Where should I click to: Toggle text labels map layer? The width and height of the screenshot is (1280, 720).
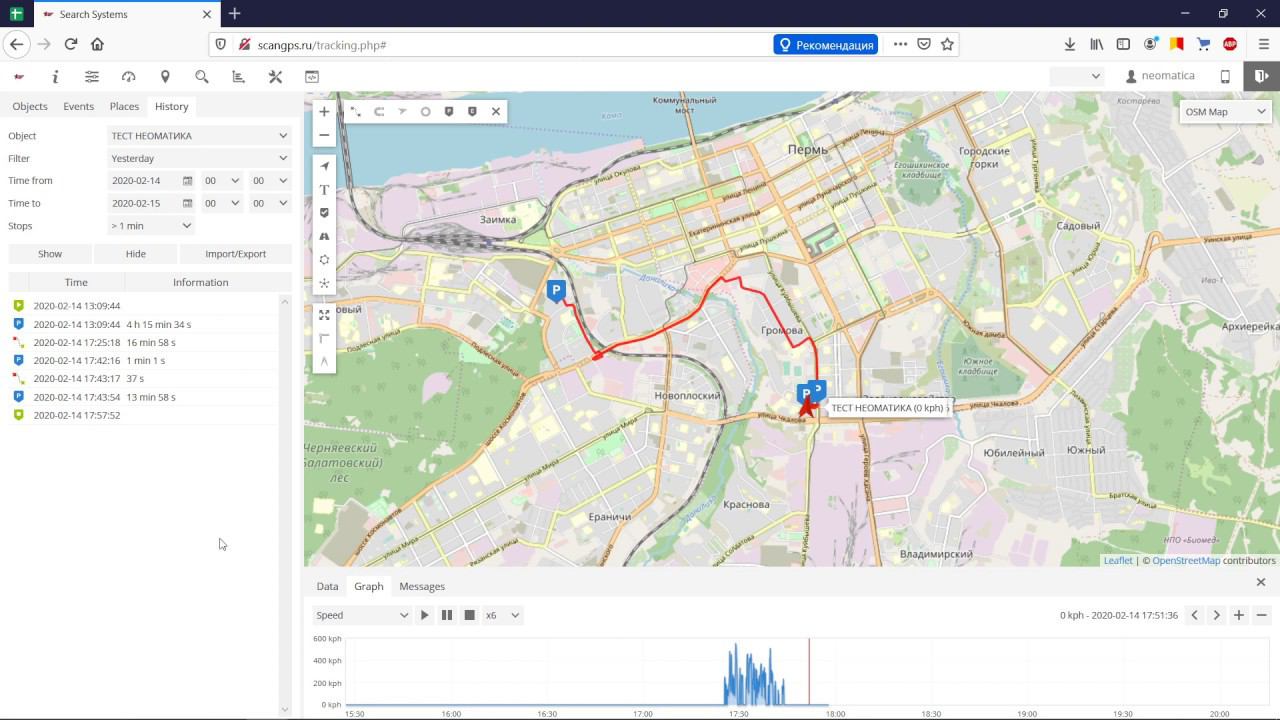(x=324, y=190)
